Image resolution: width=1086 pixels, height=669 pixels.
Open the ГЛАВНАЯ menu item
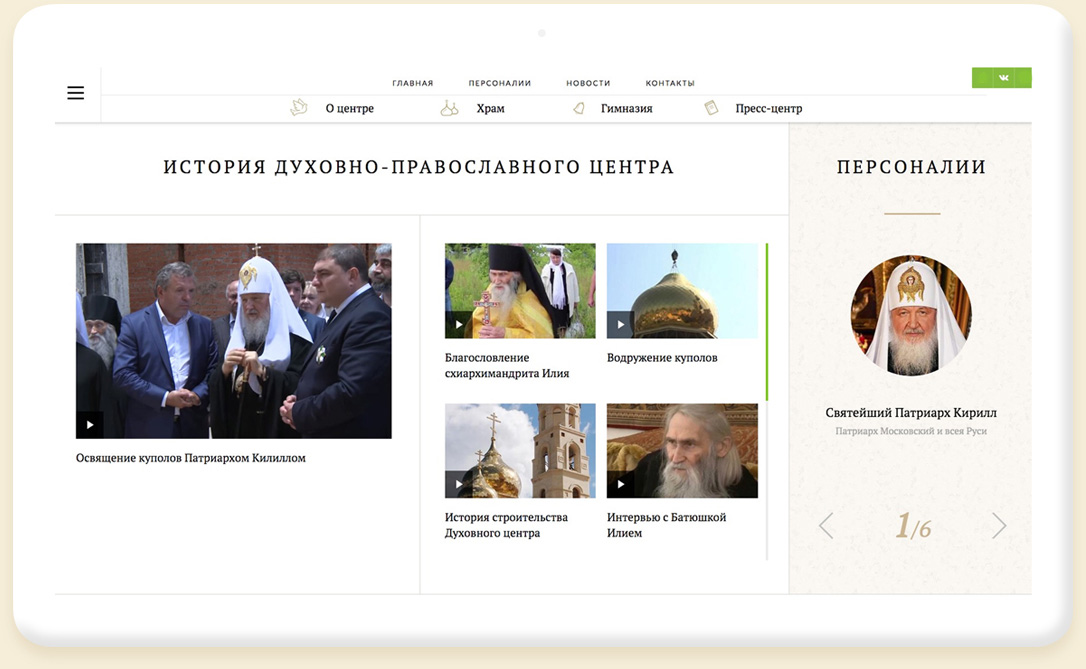(x=412, y=83)
